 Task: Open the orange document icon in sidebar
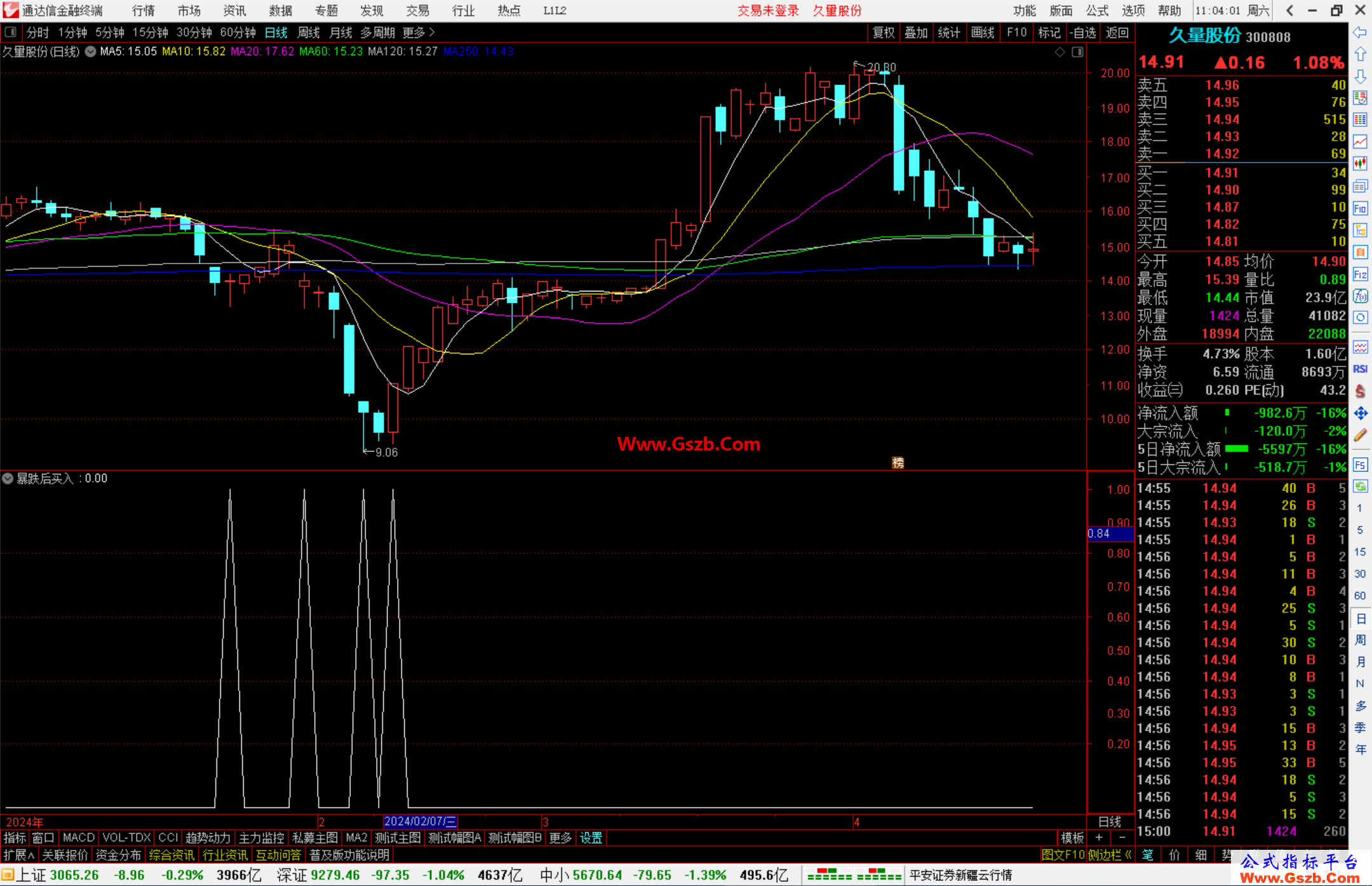(1360, 252)
